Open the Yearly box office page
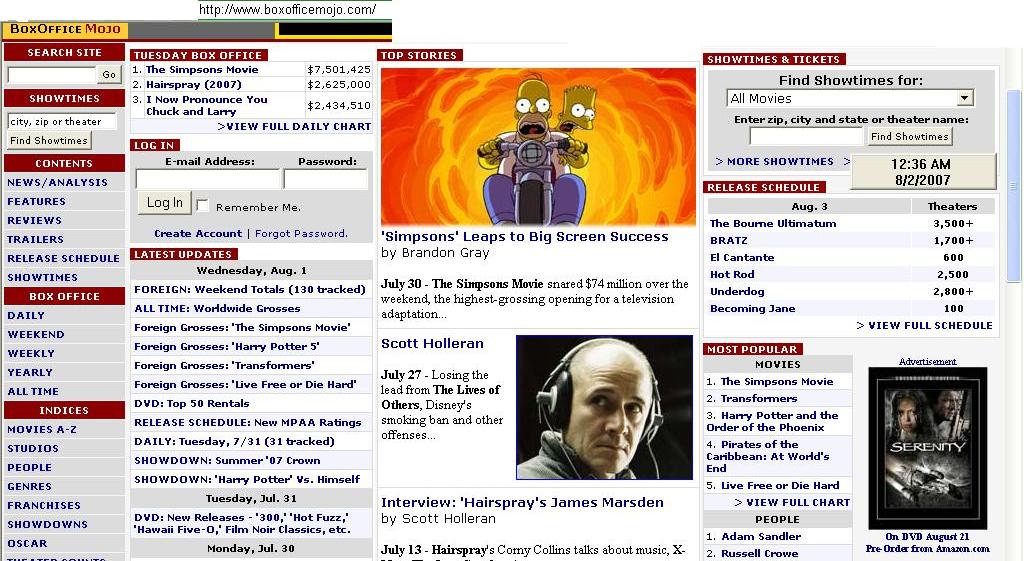The width and height of the screenshot is (1024, 561). pyautogui.click(x=30, y=372)
